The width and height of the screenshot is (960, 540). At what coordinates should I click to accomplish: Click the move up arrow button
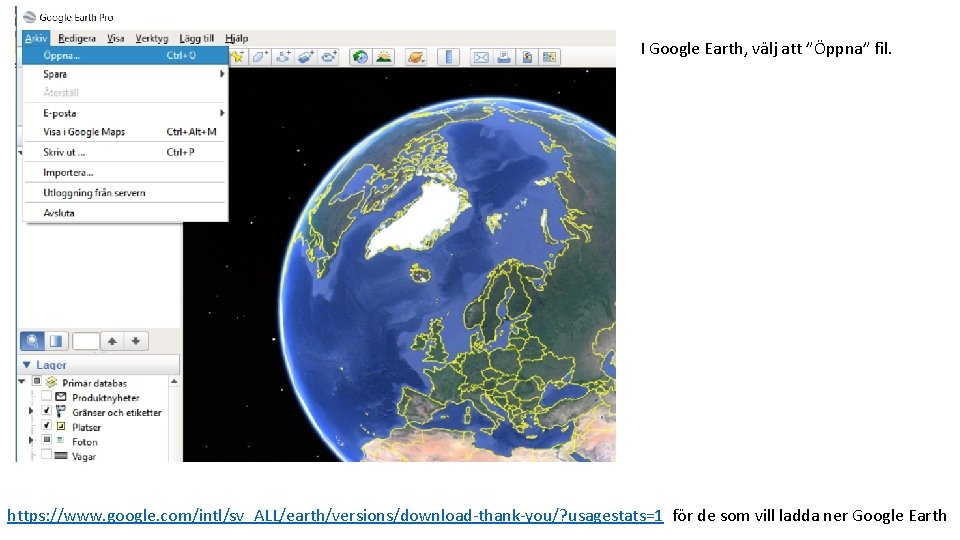click(112, 341)
